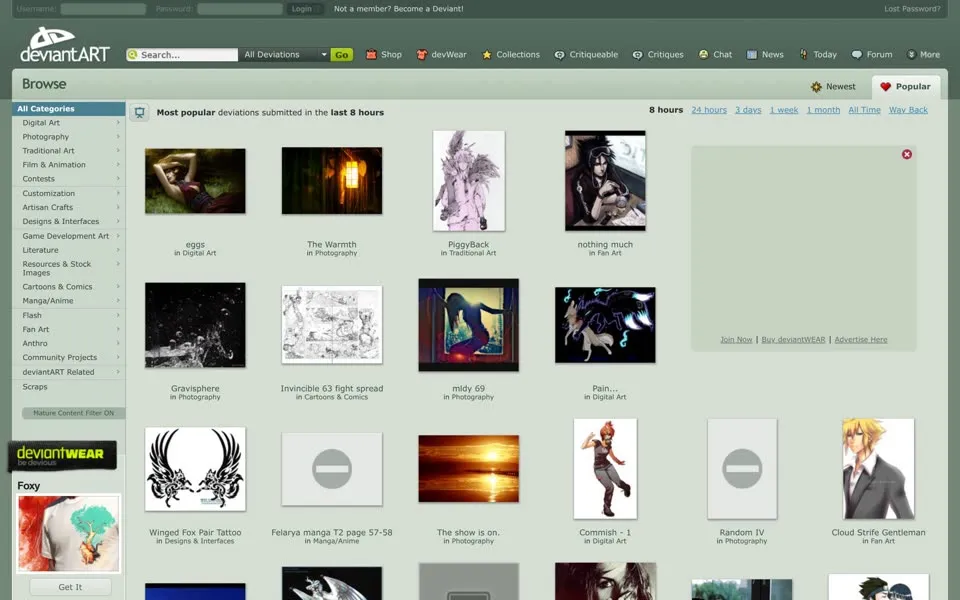Click the Newest gear icon
This screenshot has width=960, height=600.
click(816, 87)
